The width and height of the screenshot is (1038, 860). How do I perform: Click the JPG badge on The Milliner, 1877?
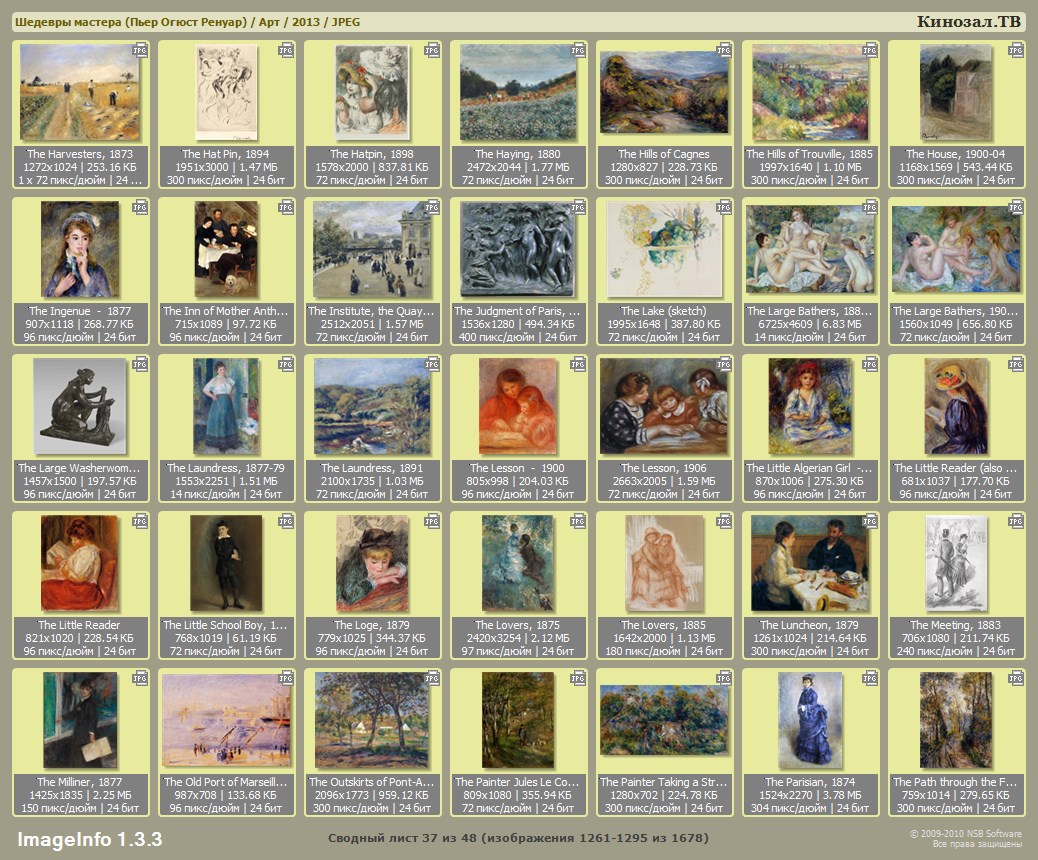[x=140, y=679]
